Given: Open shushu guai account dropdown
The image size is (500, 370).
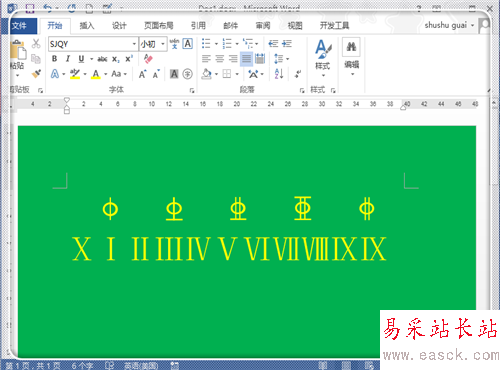Looking at the screenshot, I should [472, 25].
